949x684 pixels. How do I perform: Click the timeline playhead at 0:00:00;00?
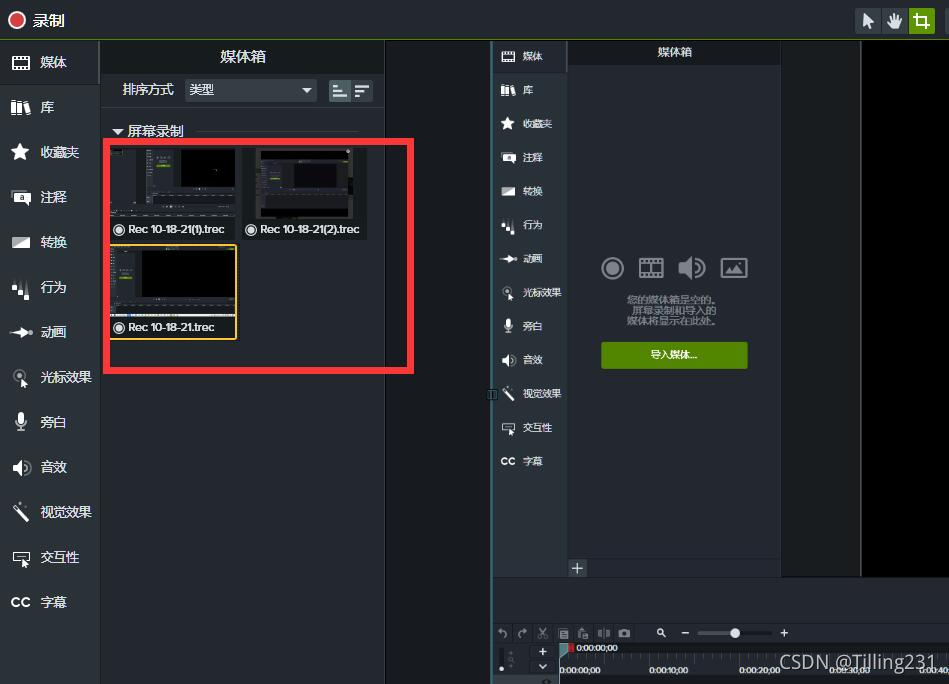click(565, 650)
